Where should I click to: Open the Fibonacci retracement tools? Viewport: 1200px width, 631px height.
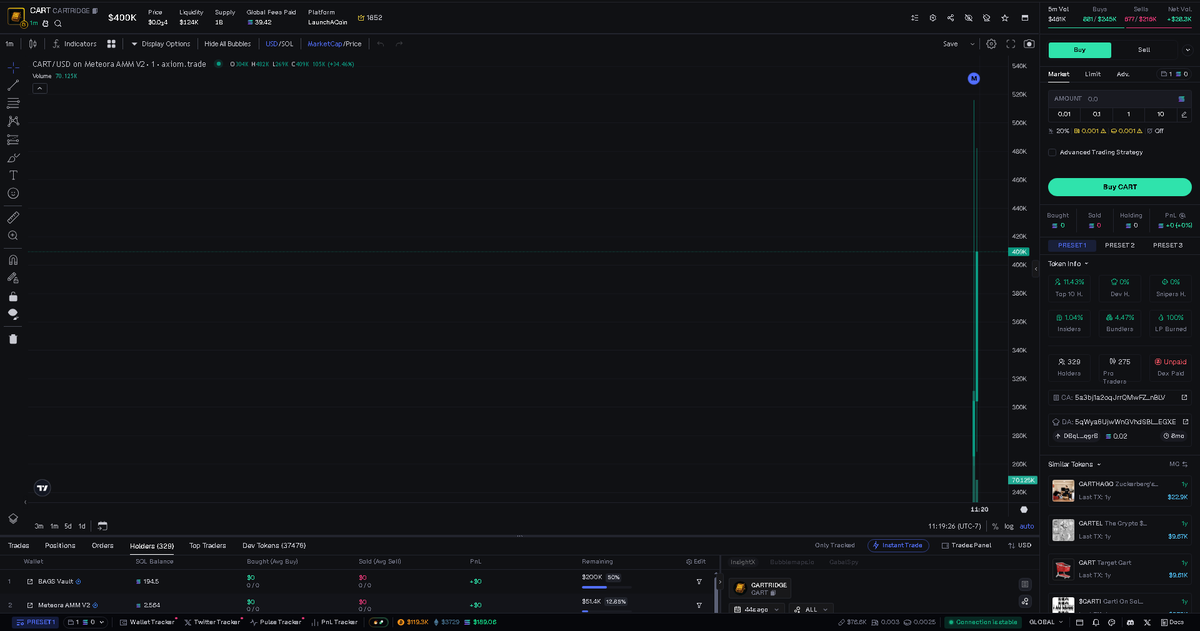[13, 103]
